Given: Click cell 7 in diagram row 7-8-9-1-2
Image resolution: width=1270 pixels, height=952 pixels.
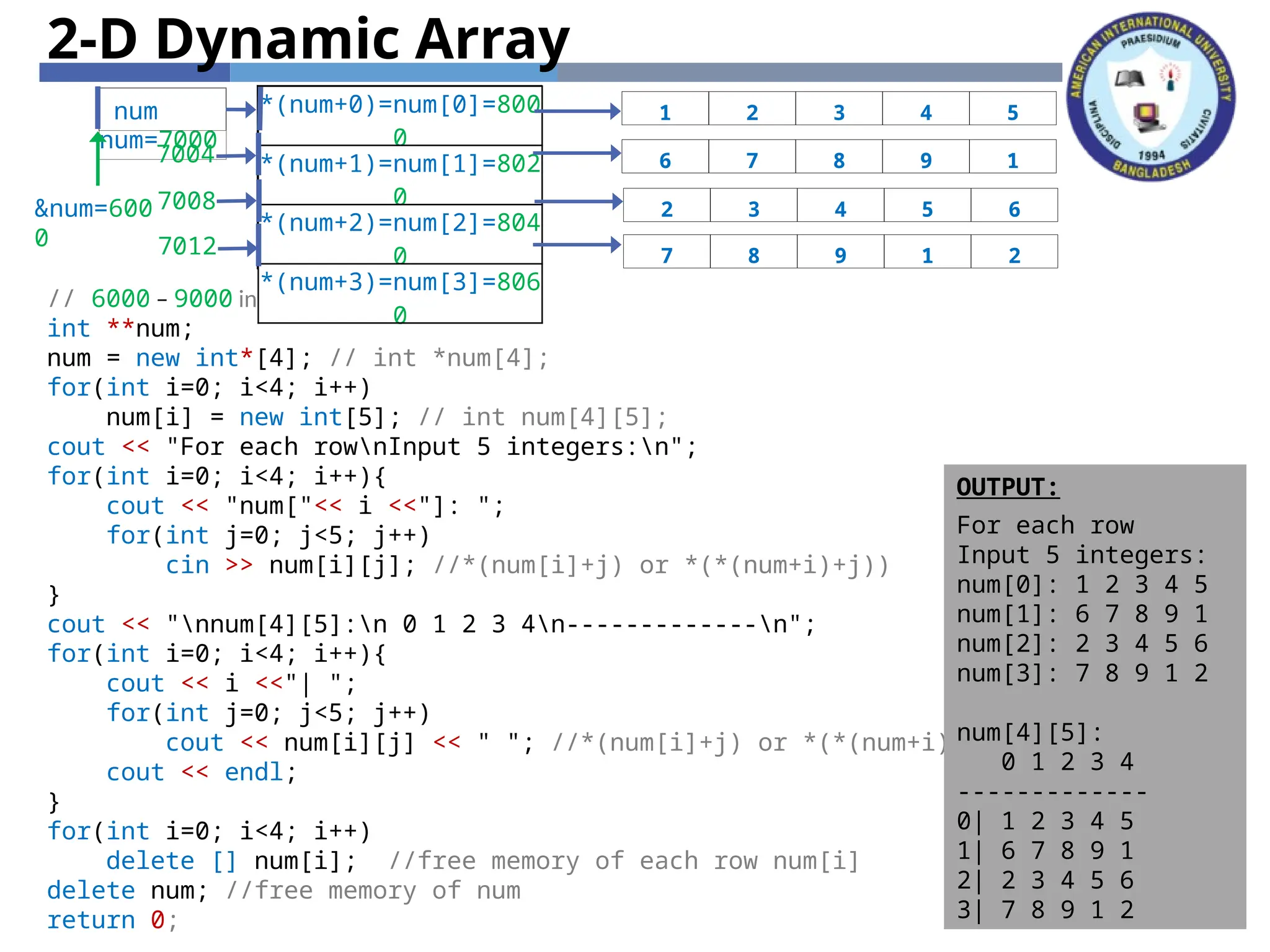Looking at the screenshot, I should coord(667,252).
